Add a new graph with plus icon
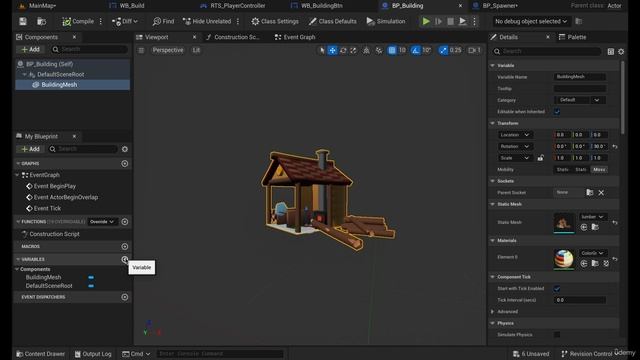The height and width of the screenshot is (360, 640). 125,164
